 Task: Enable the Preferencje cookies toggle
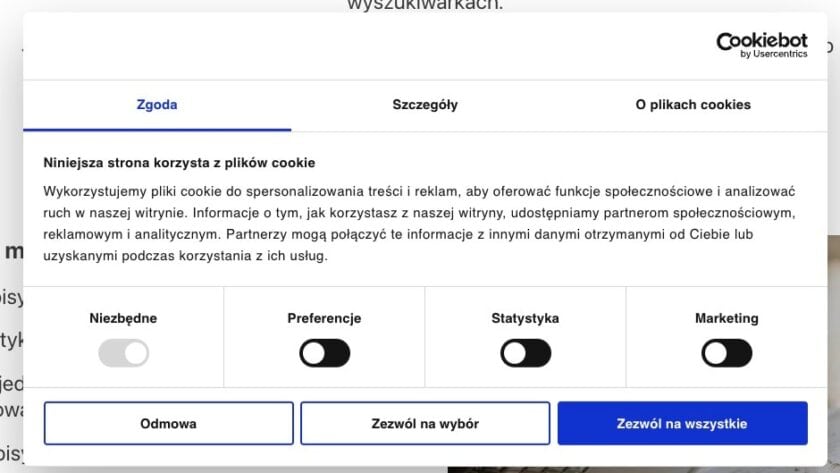pyautogui.click(x=325, y=353)
